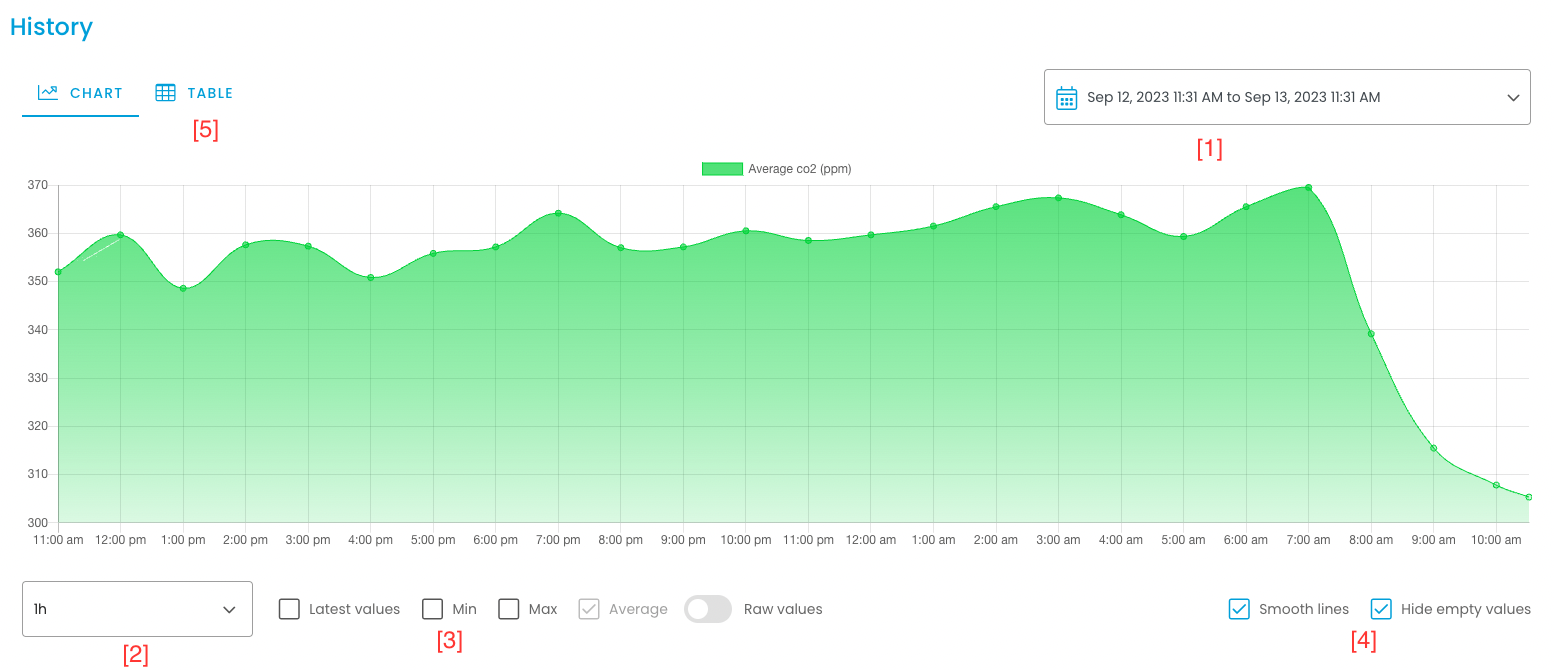Click the calendar icon in the date range field
The height and width of the screenshot is (670, 1554).
(x=1066, y=97)
